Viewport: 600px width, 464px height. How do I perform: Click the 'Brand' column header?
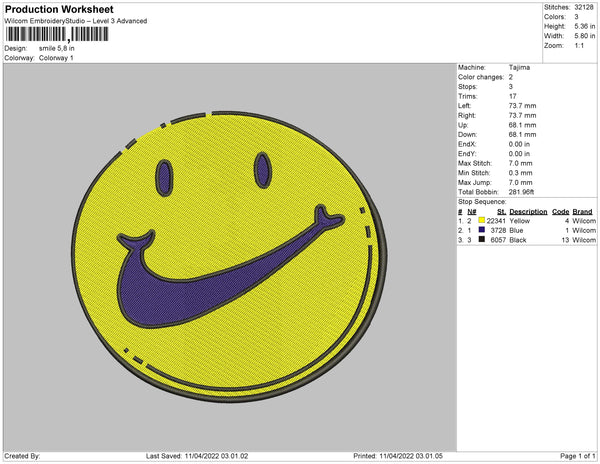pos(582,212)
